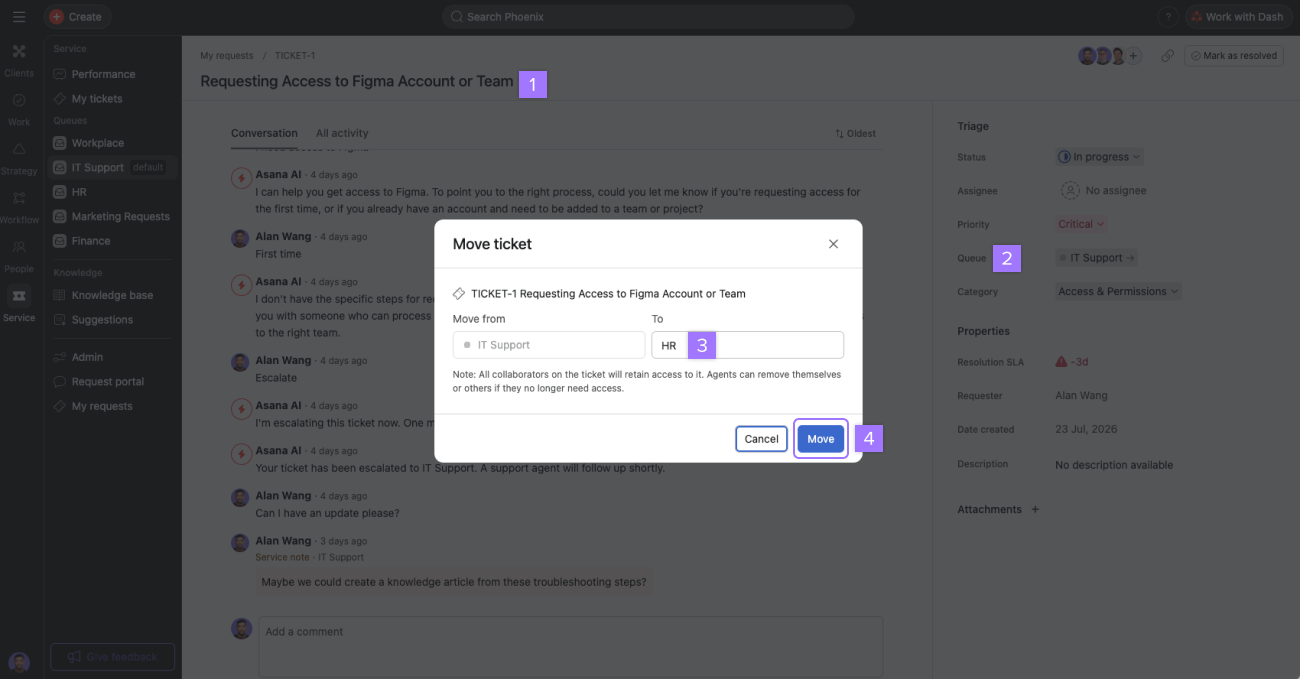
Task: Click 'Can I have an update please?' message
Action: [327, 513]
